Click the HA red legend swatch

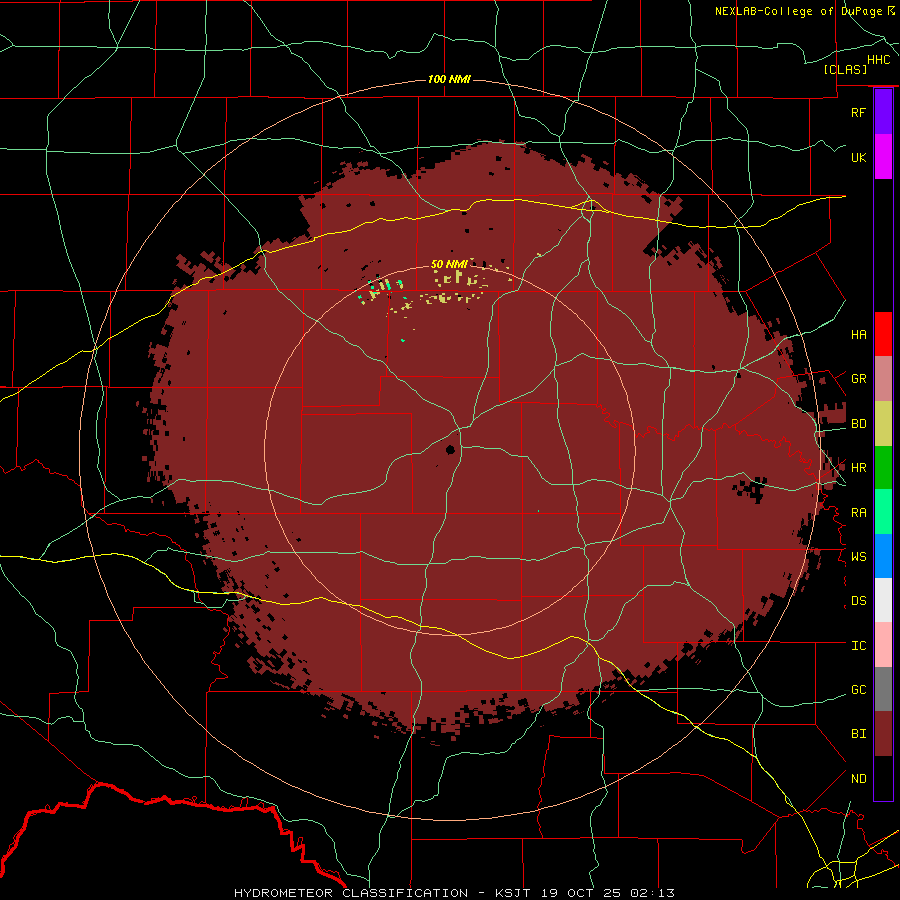tap(883, 334)
